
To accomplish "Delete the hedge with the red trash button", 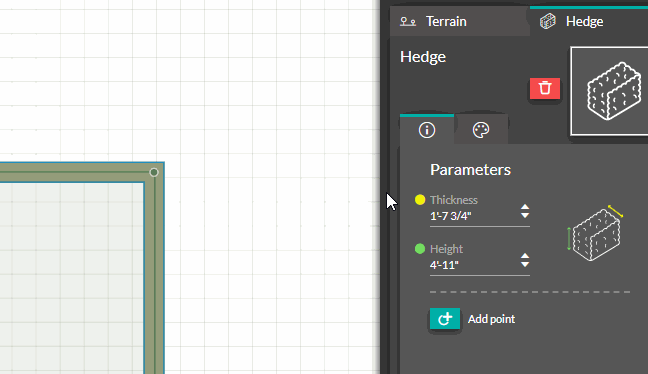I will [x=545, y=88].
